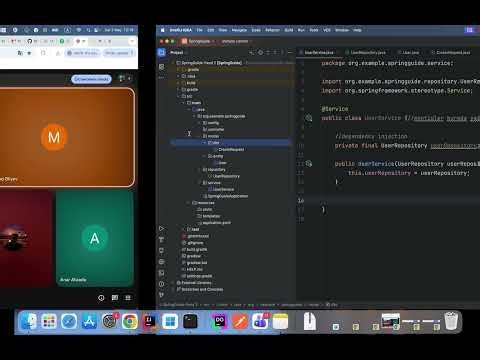Select SpringGuideApplication in the project tree

(x=225, y=196)
